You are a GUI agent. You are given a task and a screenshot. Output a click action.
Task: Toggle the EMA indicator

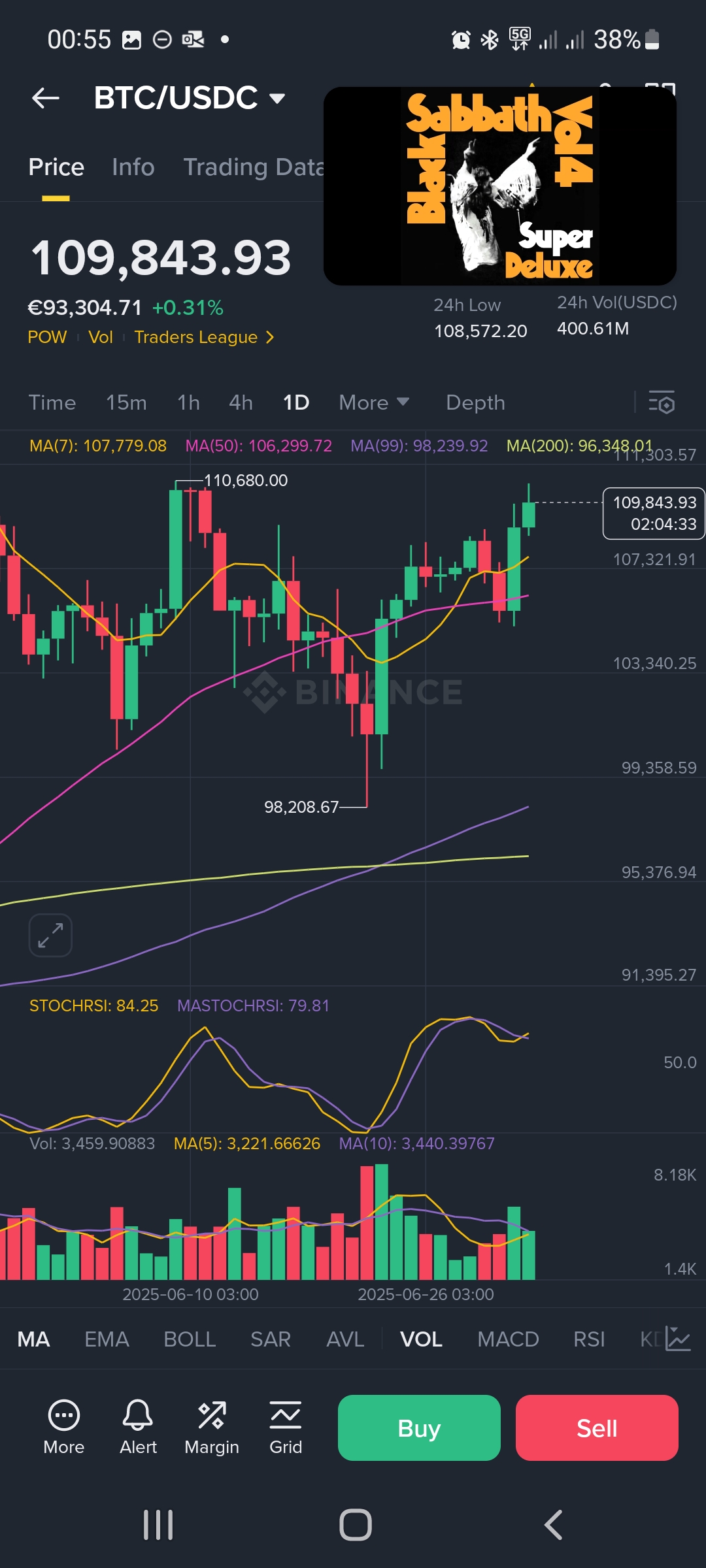click(107, 1339)
